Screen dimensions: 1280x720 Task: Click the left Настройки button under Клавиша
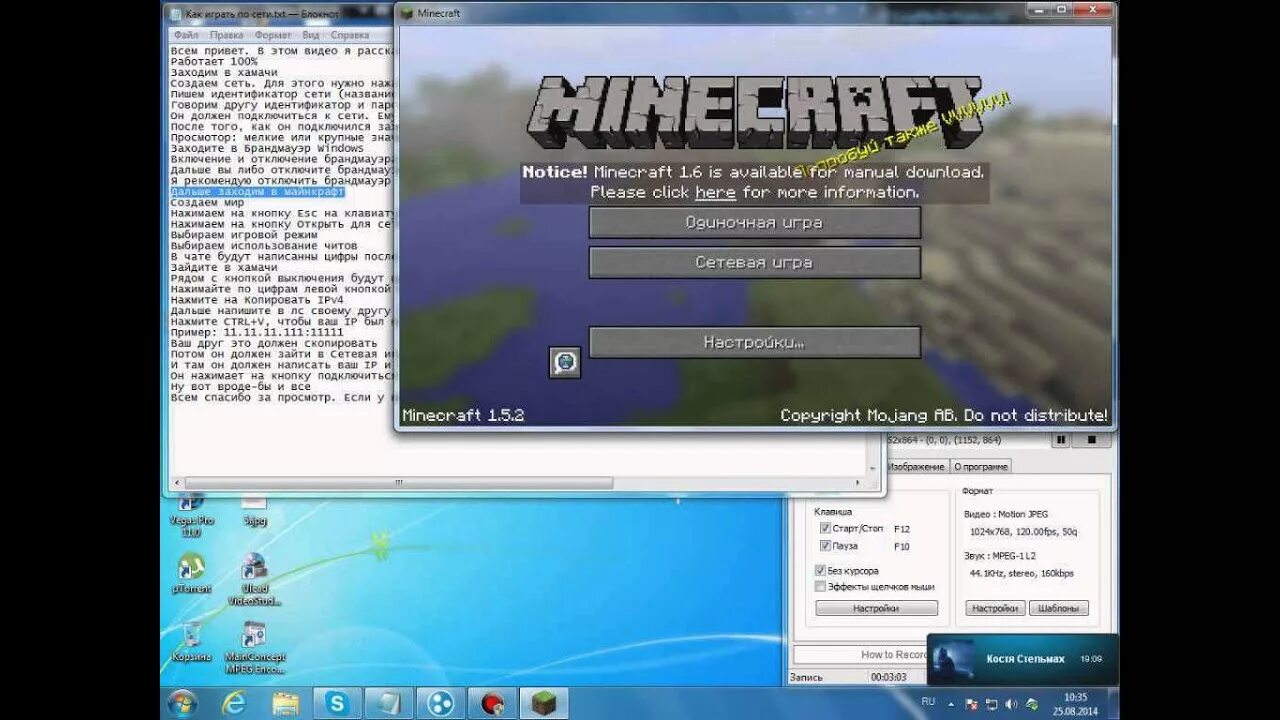tap(876, 608)
